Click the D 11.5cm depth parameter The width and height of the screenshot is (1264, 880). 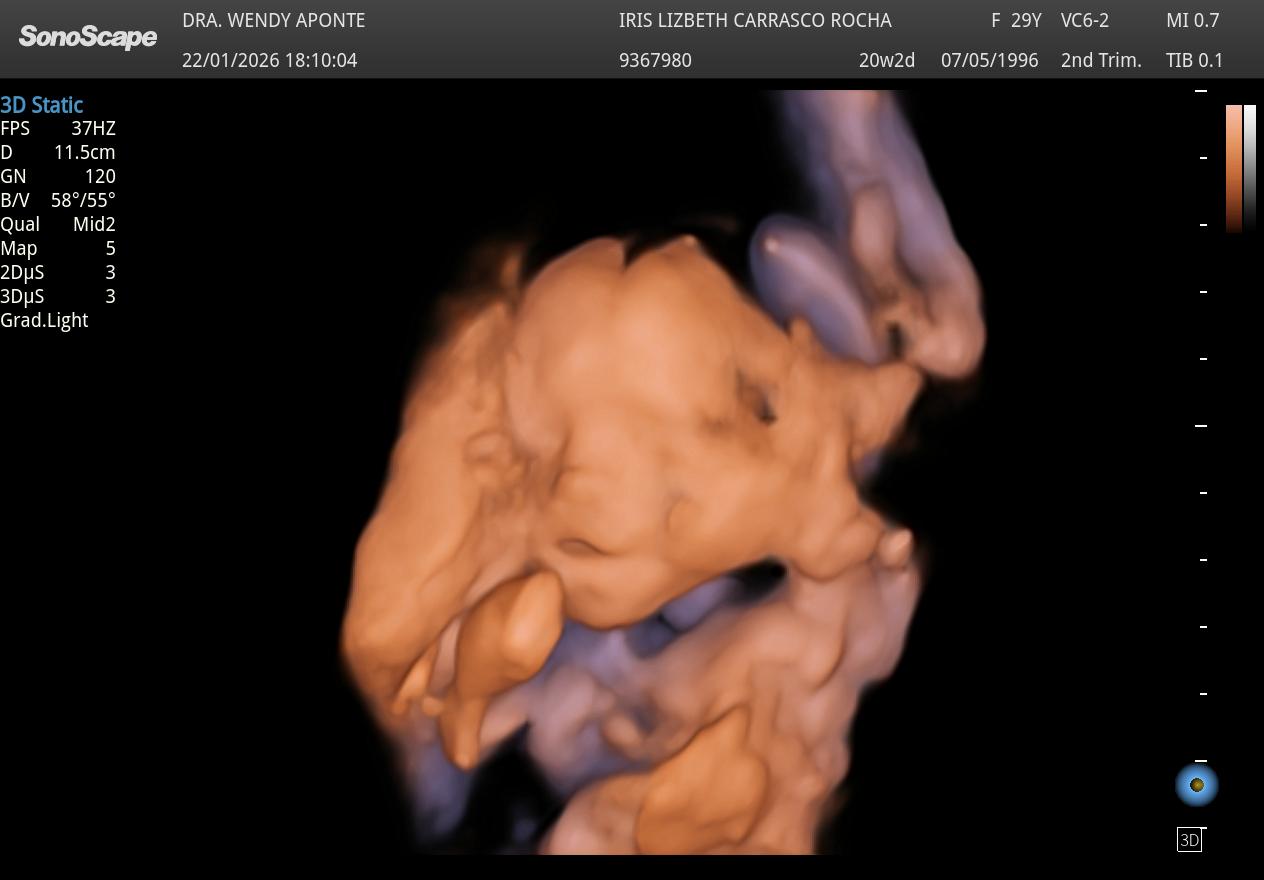click(58, 152)
